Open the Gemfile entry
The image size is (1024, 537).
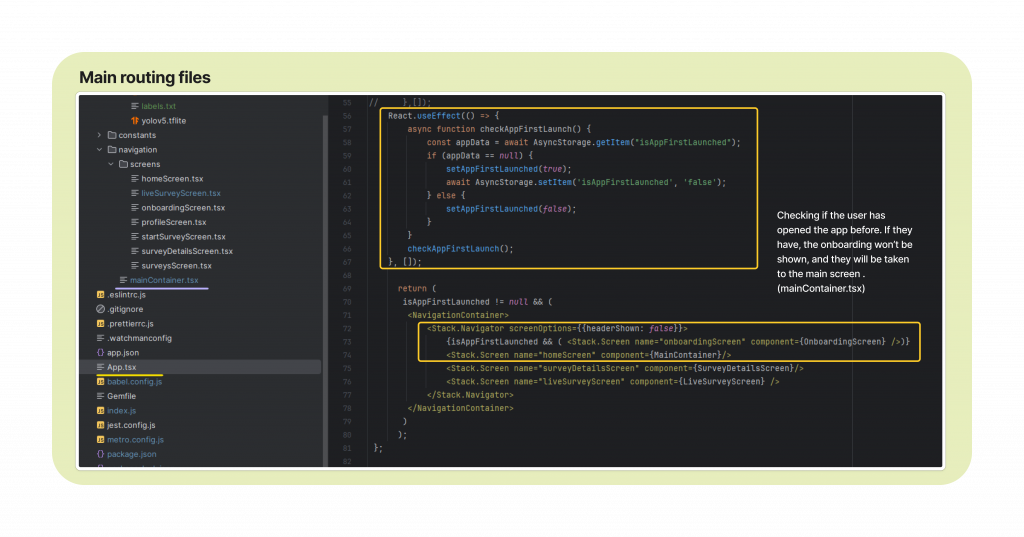pos(121,396)
